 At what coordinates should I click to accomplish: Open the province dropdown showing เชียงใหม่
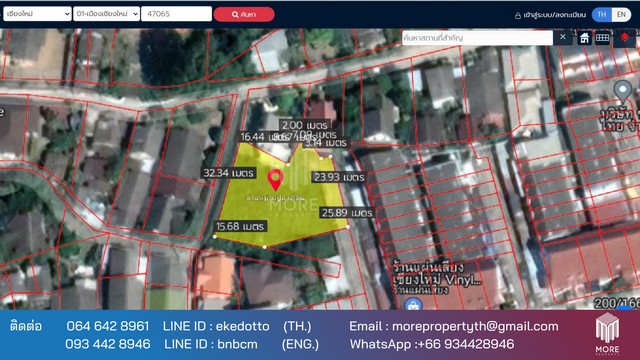37,14
